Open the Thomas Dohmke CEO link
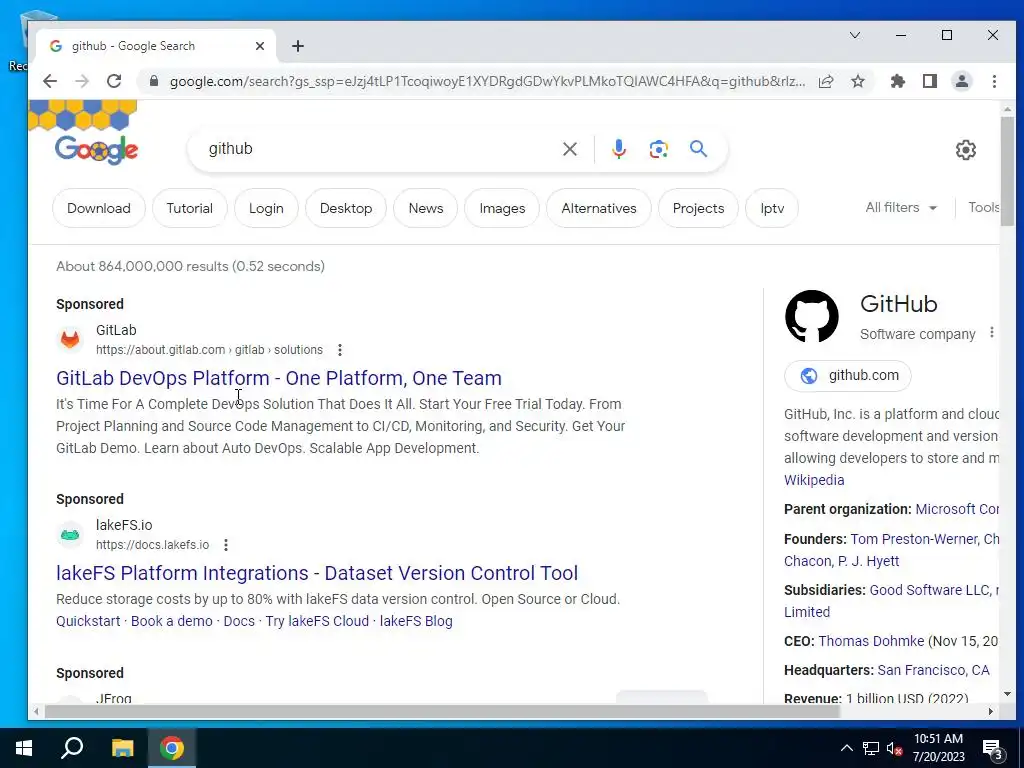 (x=871, y=641)
